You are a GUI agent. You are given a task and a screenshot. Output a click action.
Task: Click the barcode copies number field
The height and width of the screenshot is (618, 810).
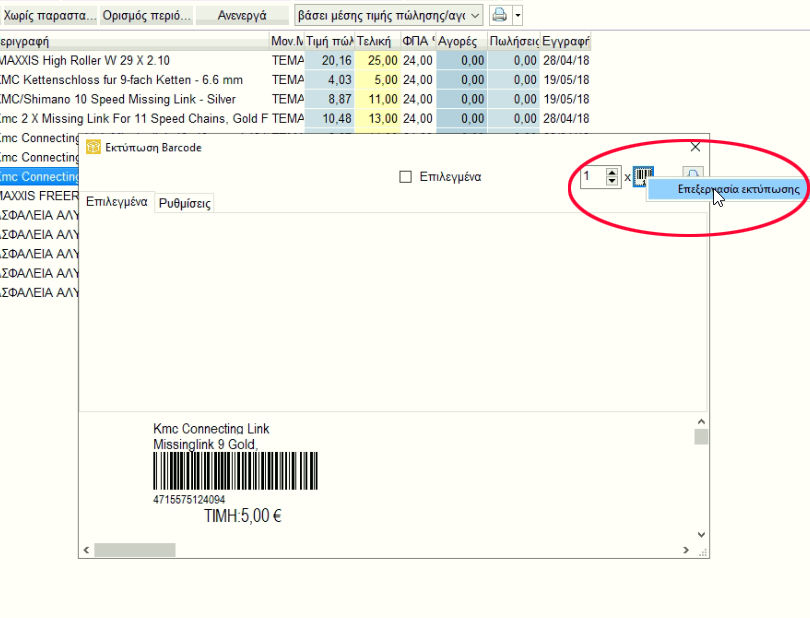(593, 177)
